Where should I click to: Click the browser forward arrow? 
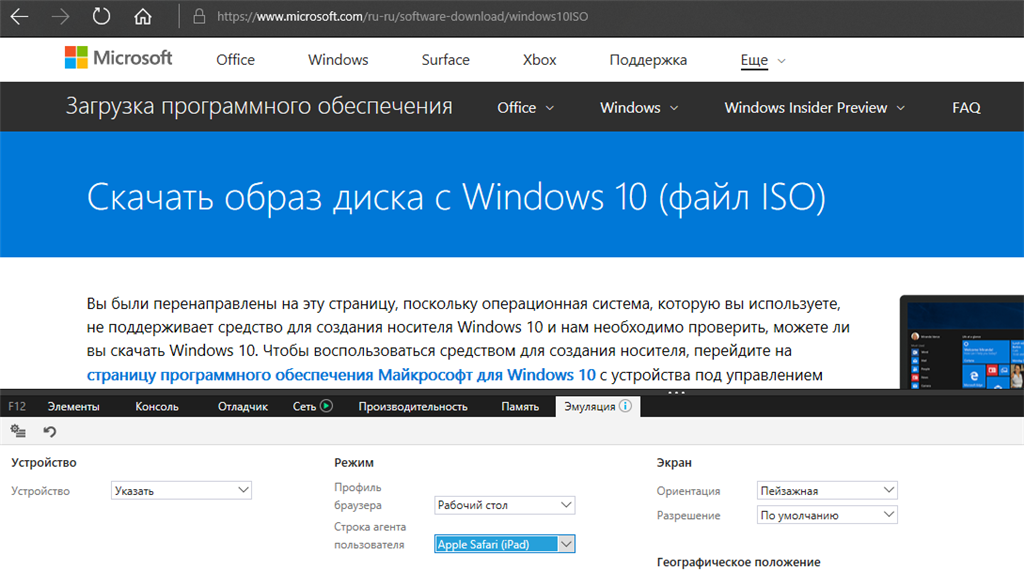[61, 16]
